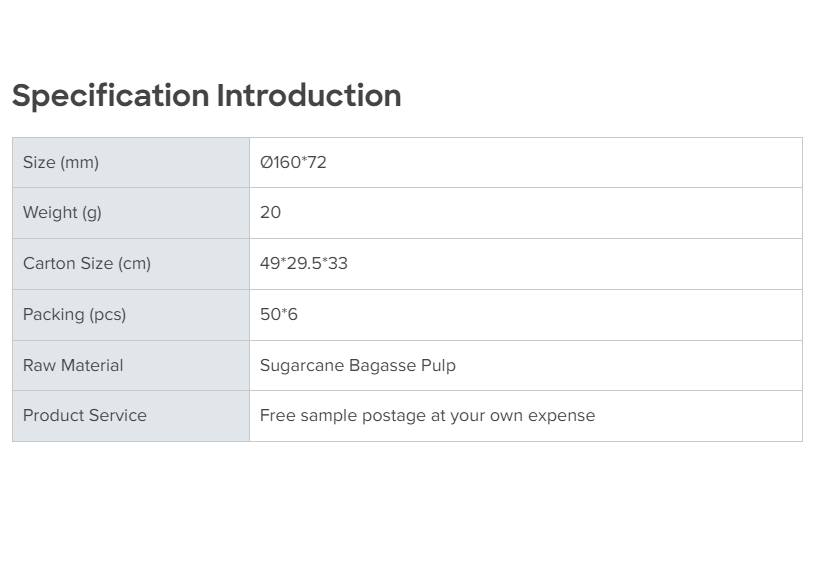Viewport: 823px width, 575px height.
Task: Click the Ø160*72 size value
Action: pos(293,162)
